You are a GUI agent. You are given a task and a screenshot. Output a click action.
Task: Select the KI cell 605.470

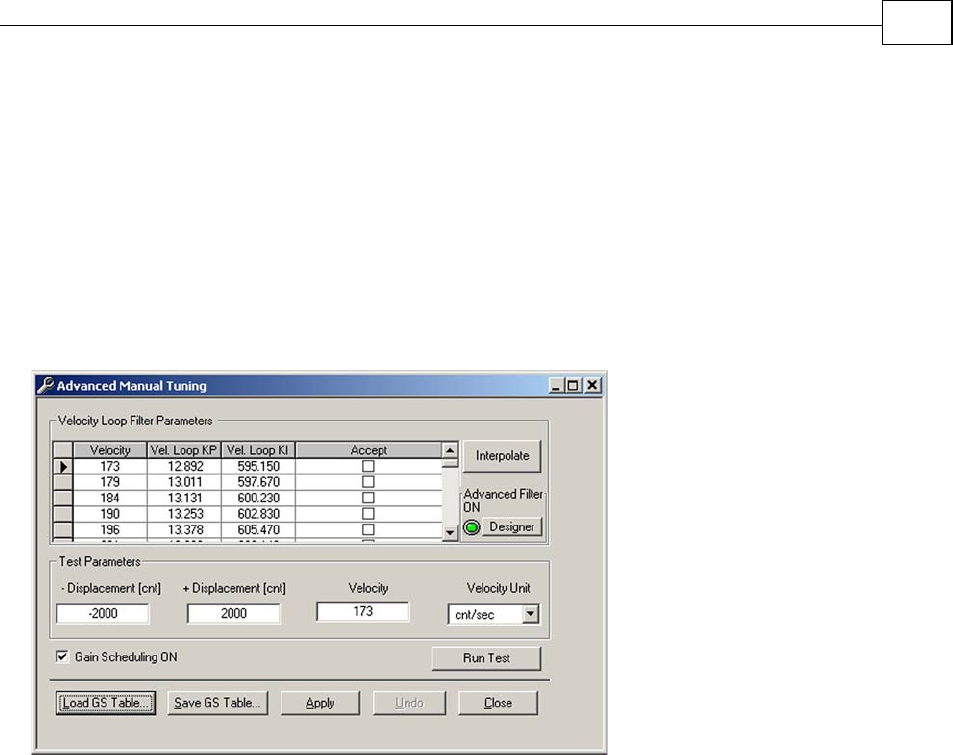(x=258, y=529)
